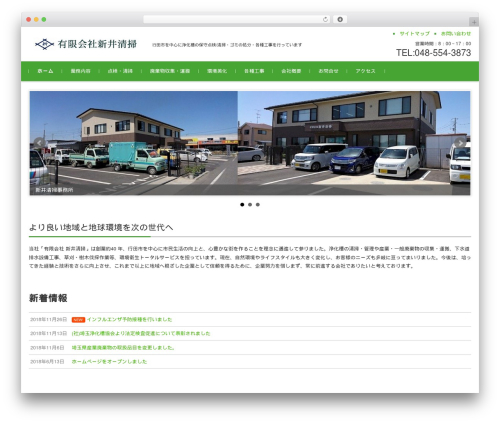Image resolution: width=500 pixels, height=423 pixels.
Task: Click date 2018年6月13日
Action: [x=47, y=362]
